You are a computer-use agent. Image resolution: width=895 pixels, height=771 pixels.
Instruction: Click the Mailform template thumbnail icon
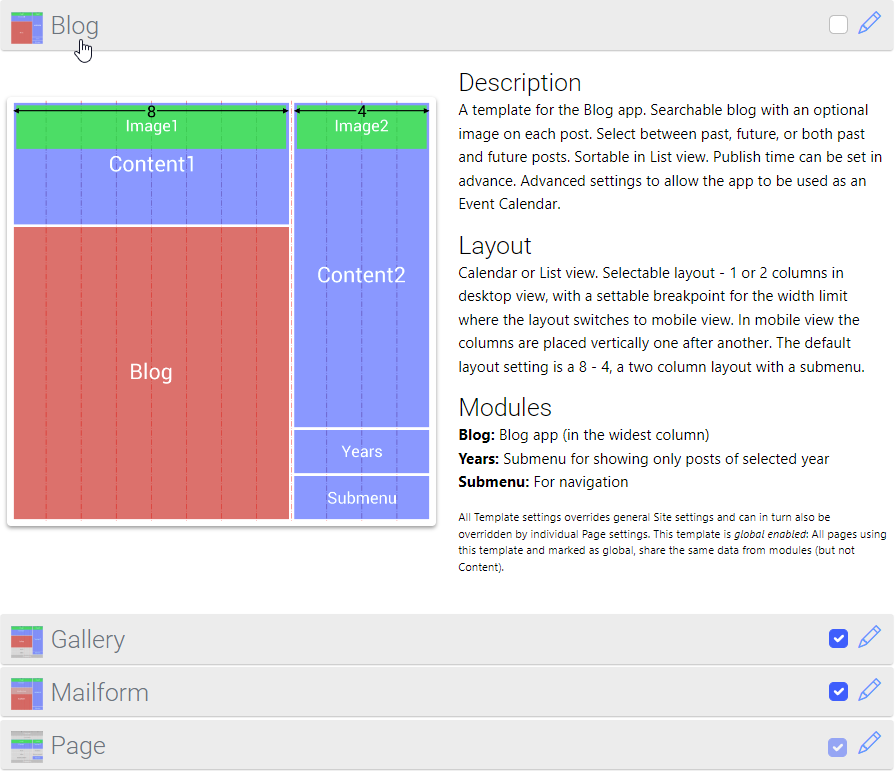click(27, 693)
